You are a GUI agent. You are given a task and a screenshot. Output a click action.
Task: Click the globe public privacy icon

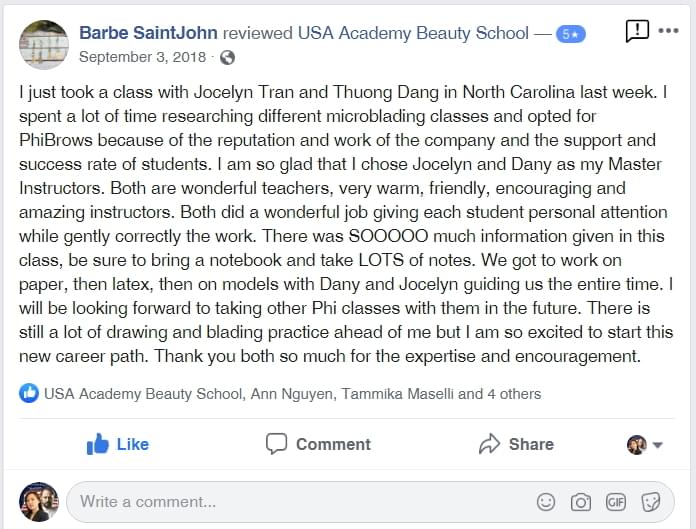click(227, 58)
